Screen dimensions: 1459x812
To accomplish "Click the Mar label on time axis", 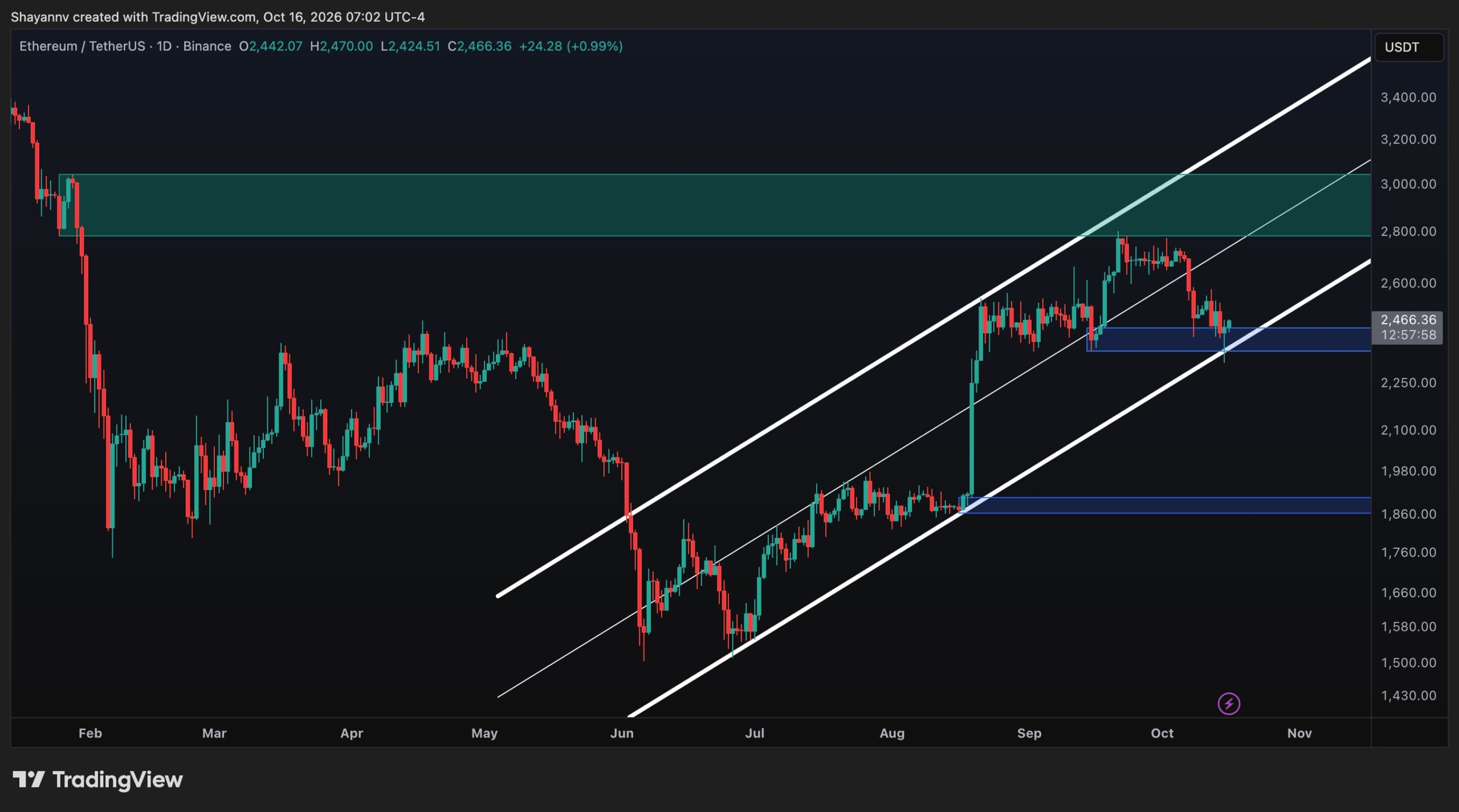I will 214,733.
